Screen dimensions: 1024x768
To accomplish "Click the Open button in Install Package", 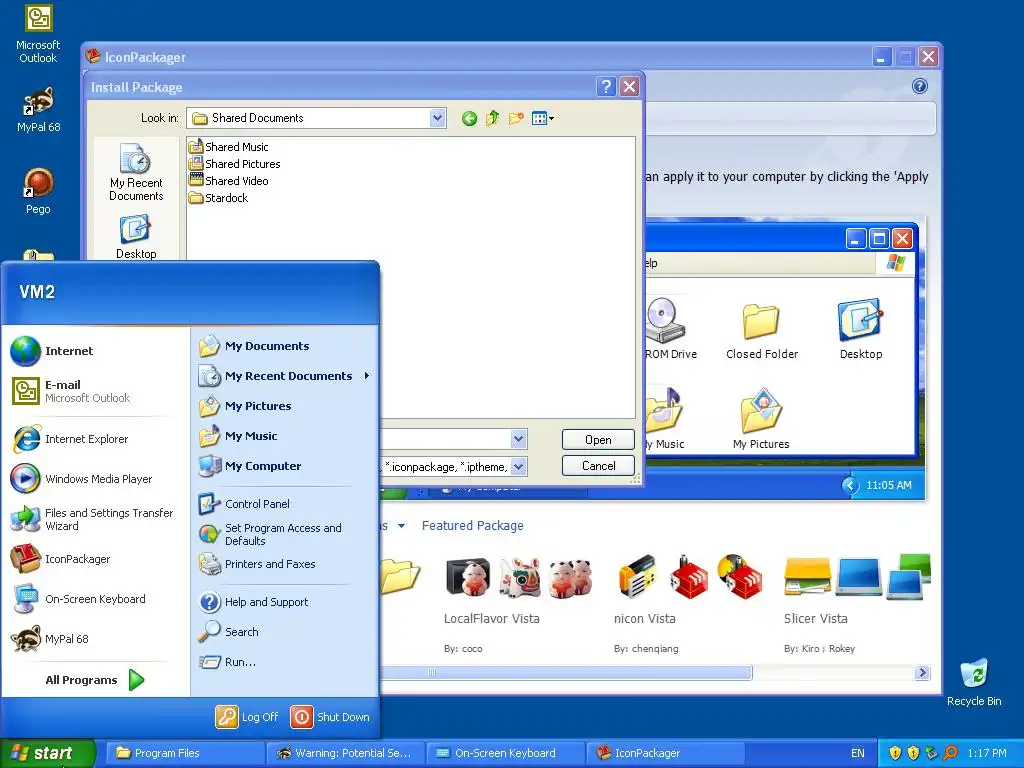I will tap(598, 440).
